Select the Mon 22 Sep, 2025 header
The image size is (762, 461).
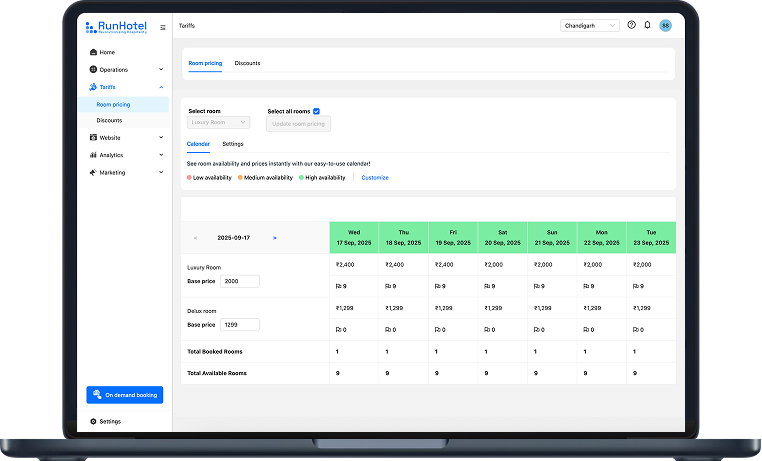click(x=602, y=238)
